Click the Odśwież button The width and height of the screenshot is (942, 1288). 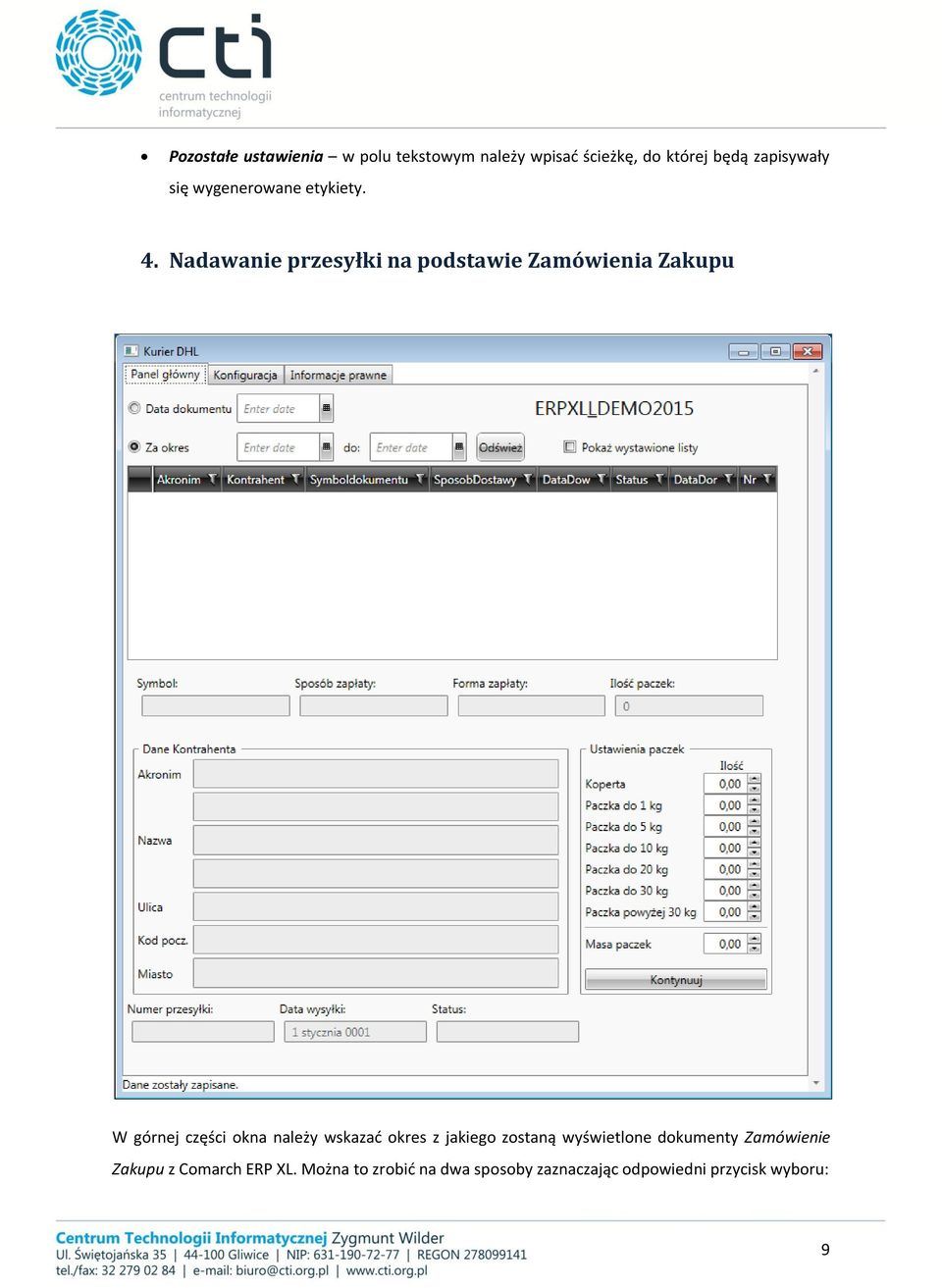coord(500,447)
